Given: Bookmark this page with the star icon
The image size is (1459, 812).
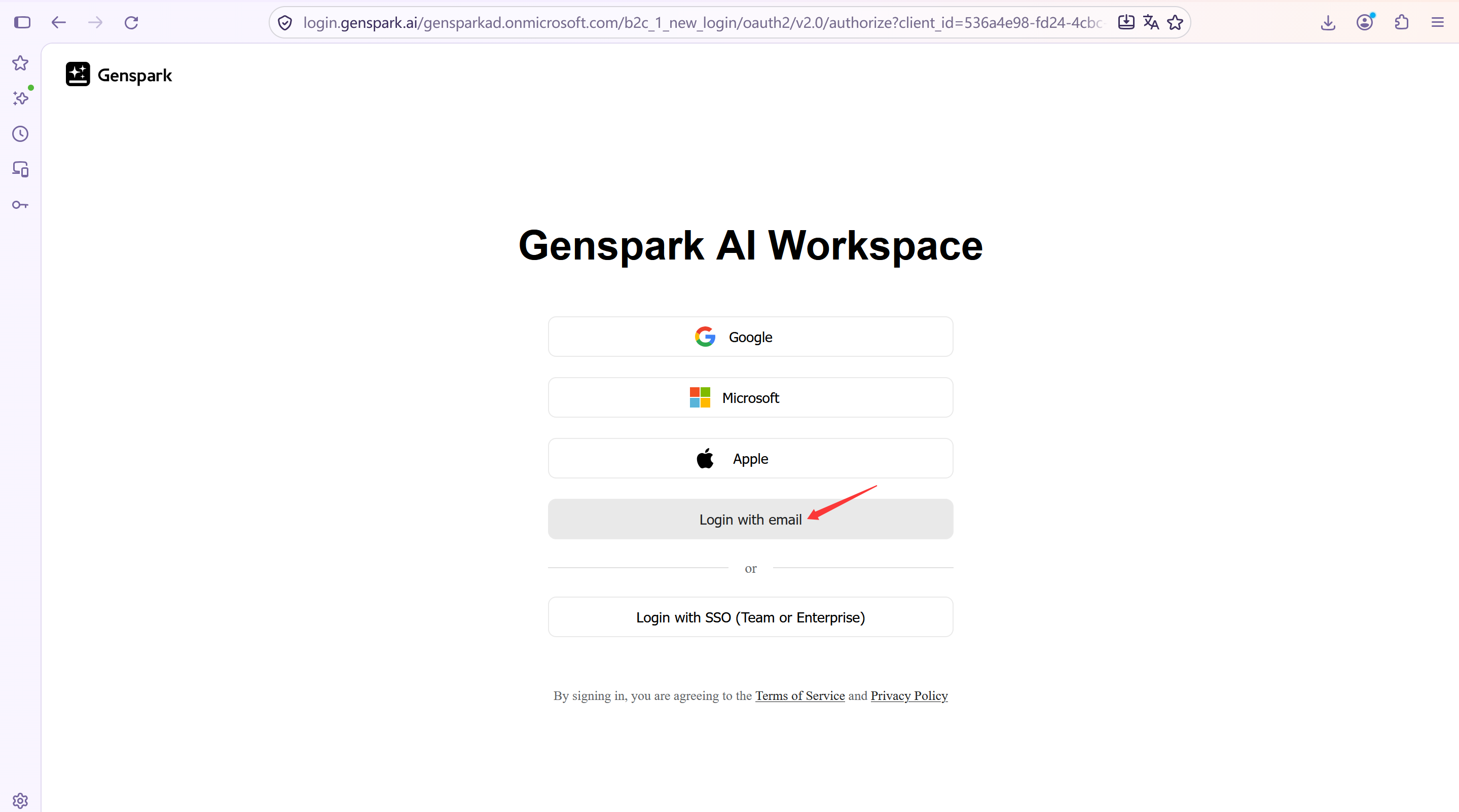Looking at the screenshot, I should click(x=1175, y=22).
